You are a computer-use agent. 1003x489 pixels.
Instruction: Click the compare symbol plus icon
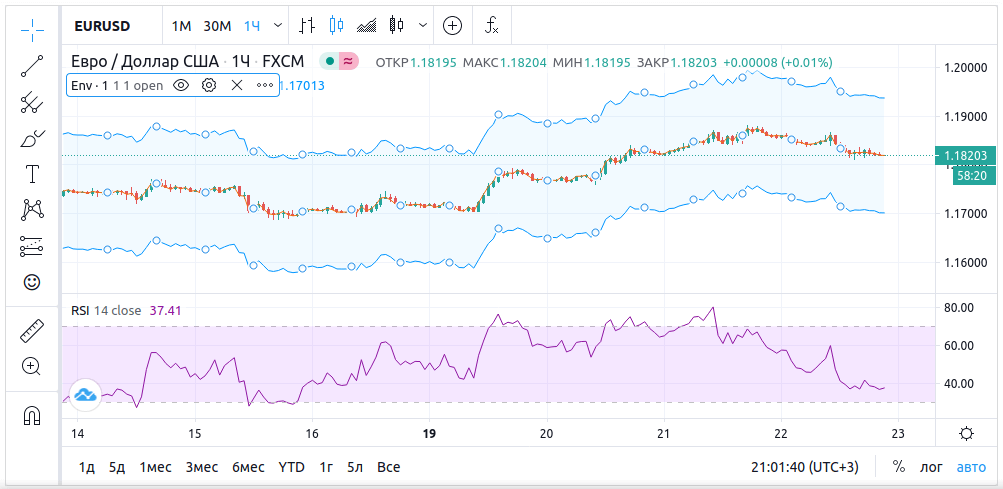pos(453,25)
